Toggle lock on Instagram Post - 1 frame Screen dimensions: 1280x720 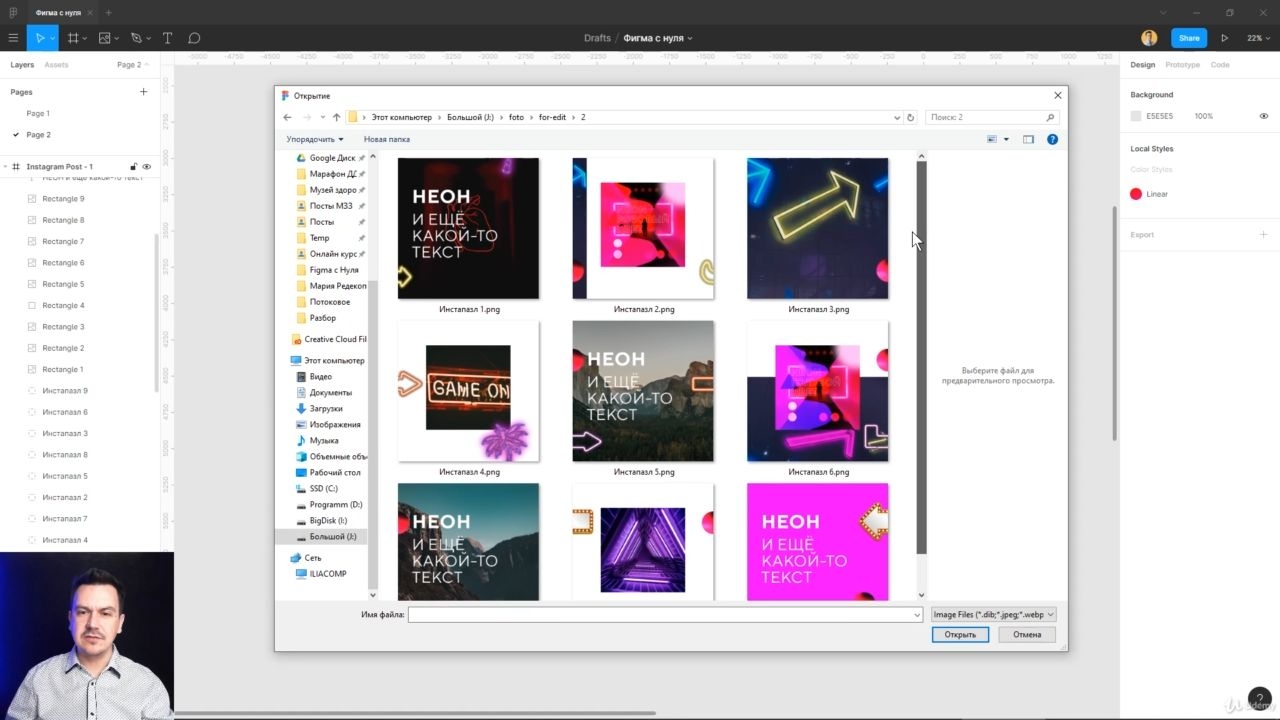coord(133,167)
